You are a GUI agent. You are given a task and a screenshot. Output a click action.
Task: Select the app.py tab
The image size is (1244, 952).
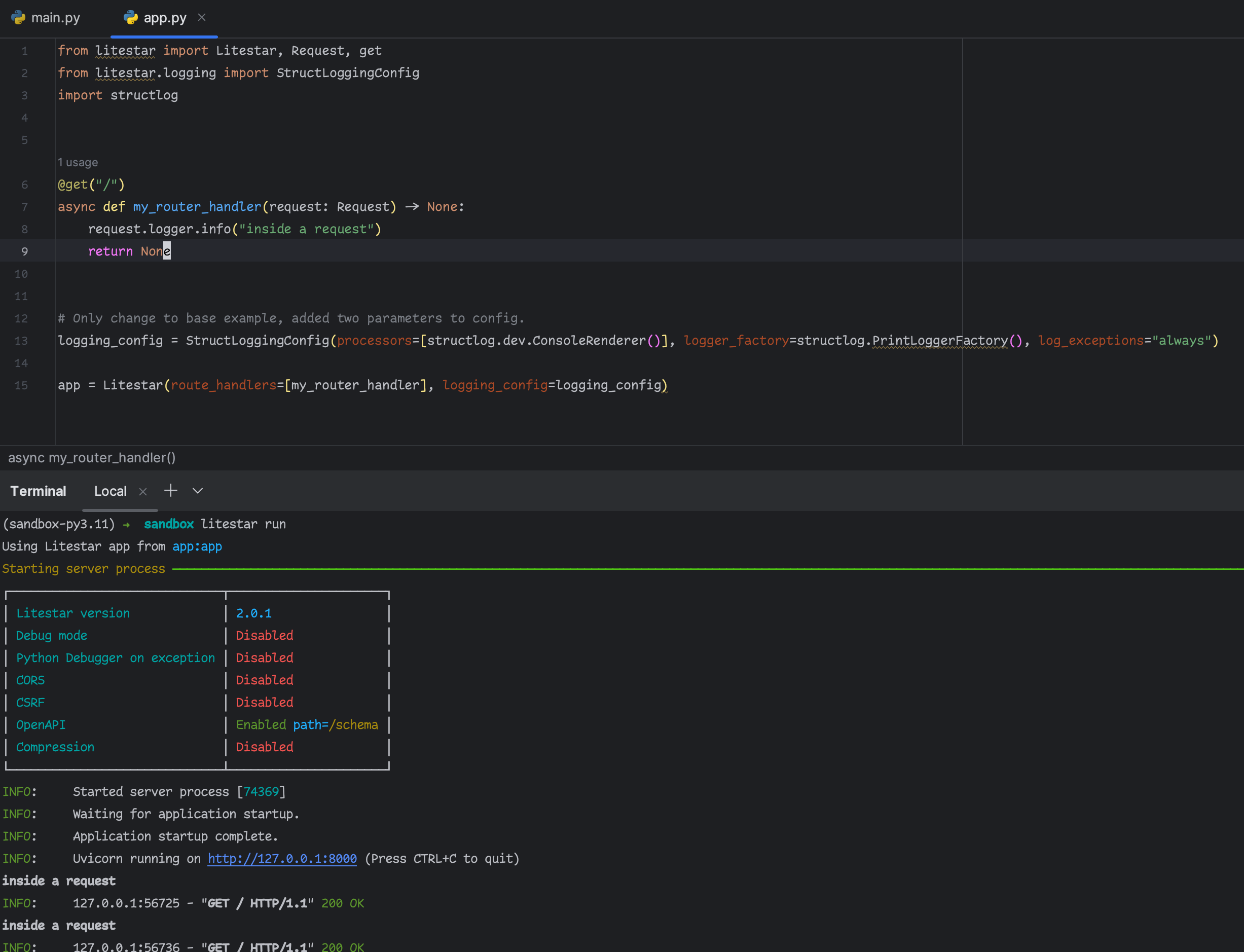point(164,18)
